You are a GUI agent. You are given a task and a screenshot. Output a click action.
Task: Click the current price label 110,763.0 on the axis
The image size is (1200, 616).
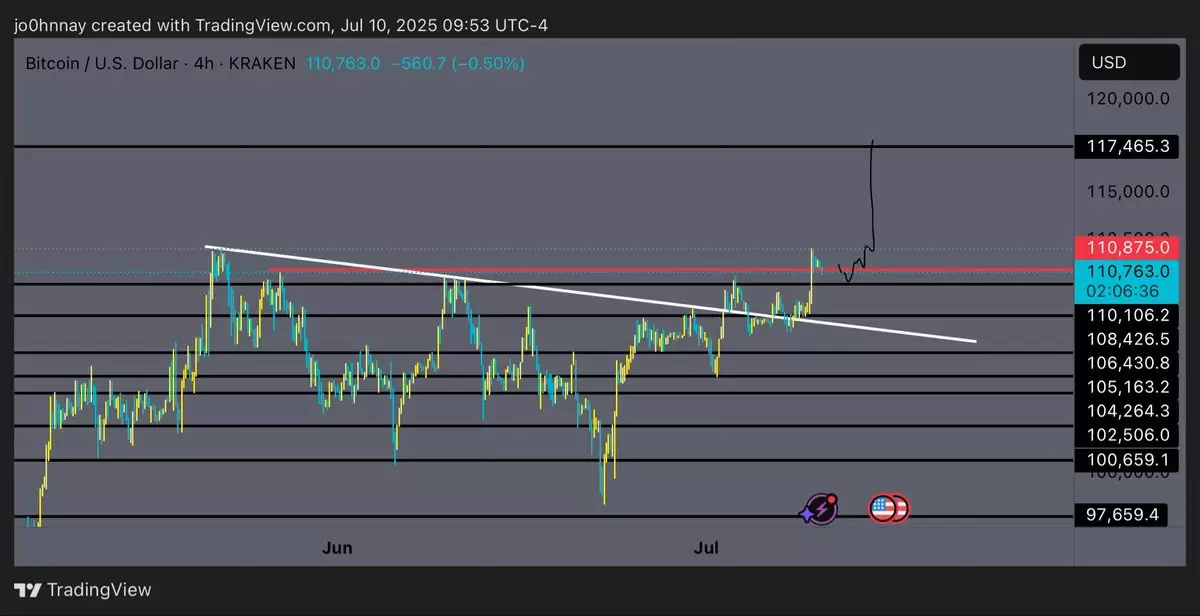pos(1127,270)
